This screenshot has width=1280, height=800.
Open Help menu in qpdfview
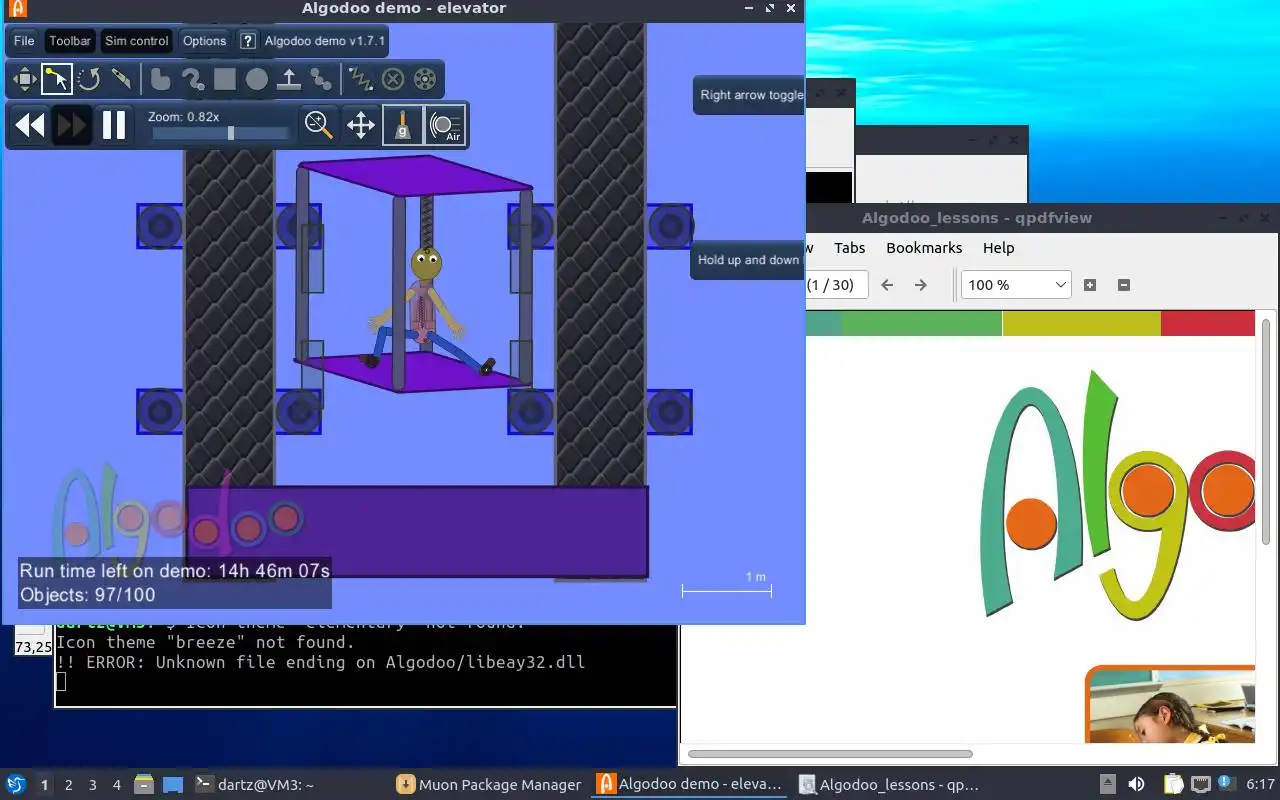coord(998,248)
